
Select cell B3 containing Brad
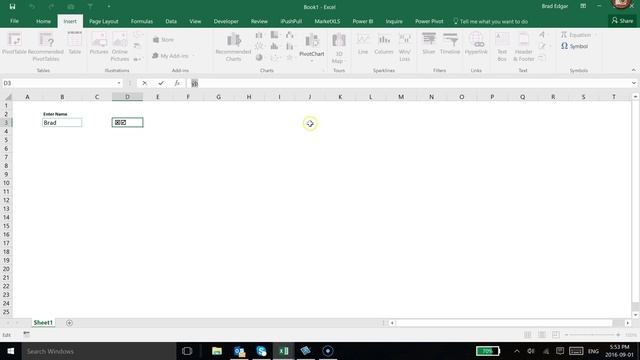tap(62, 122)
